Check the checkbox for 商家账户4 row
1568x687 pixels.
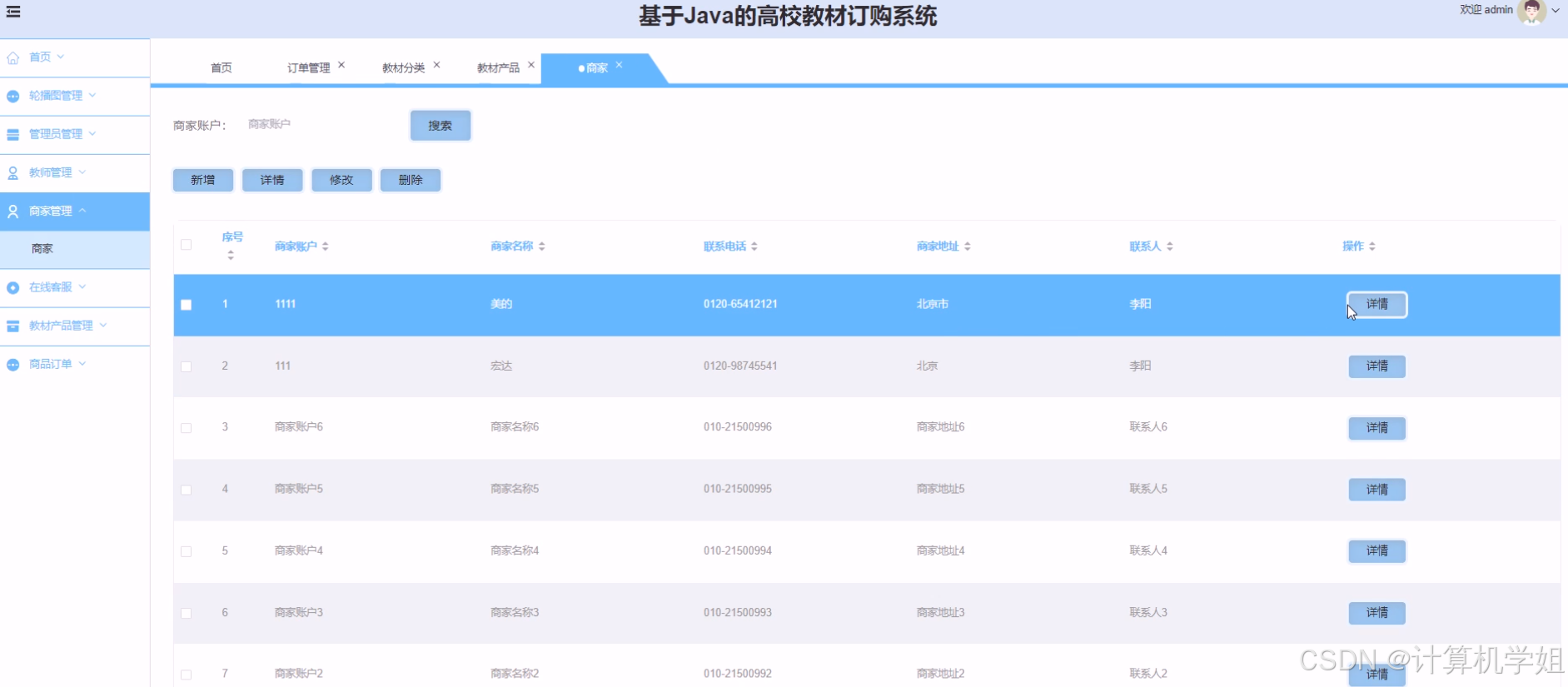point(187,551)
